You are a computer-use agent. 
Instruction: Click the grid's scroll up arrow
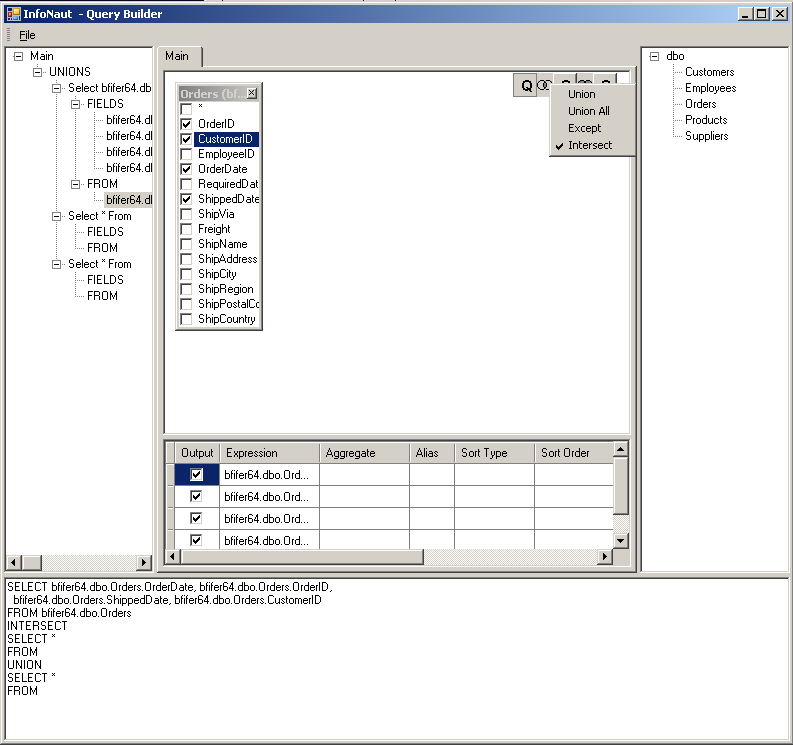click(x=620, y=451)
